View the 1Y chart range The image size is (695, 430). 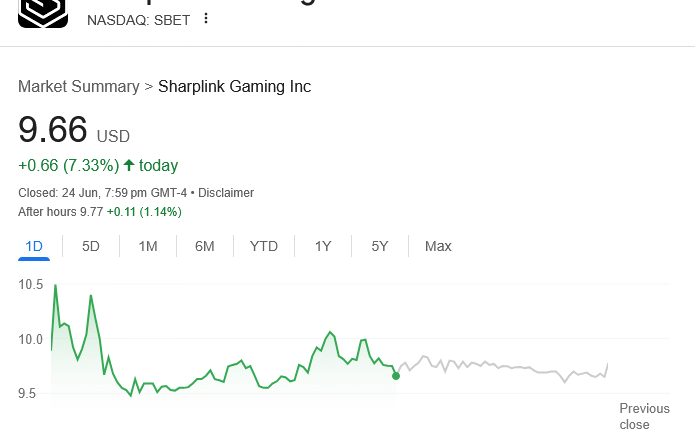[x=323, y=246]
